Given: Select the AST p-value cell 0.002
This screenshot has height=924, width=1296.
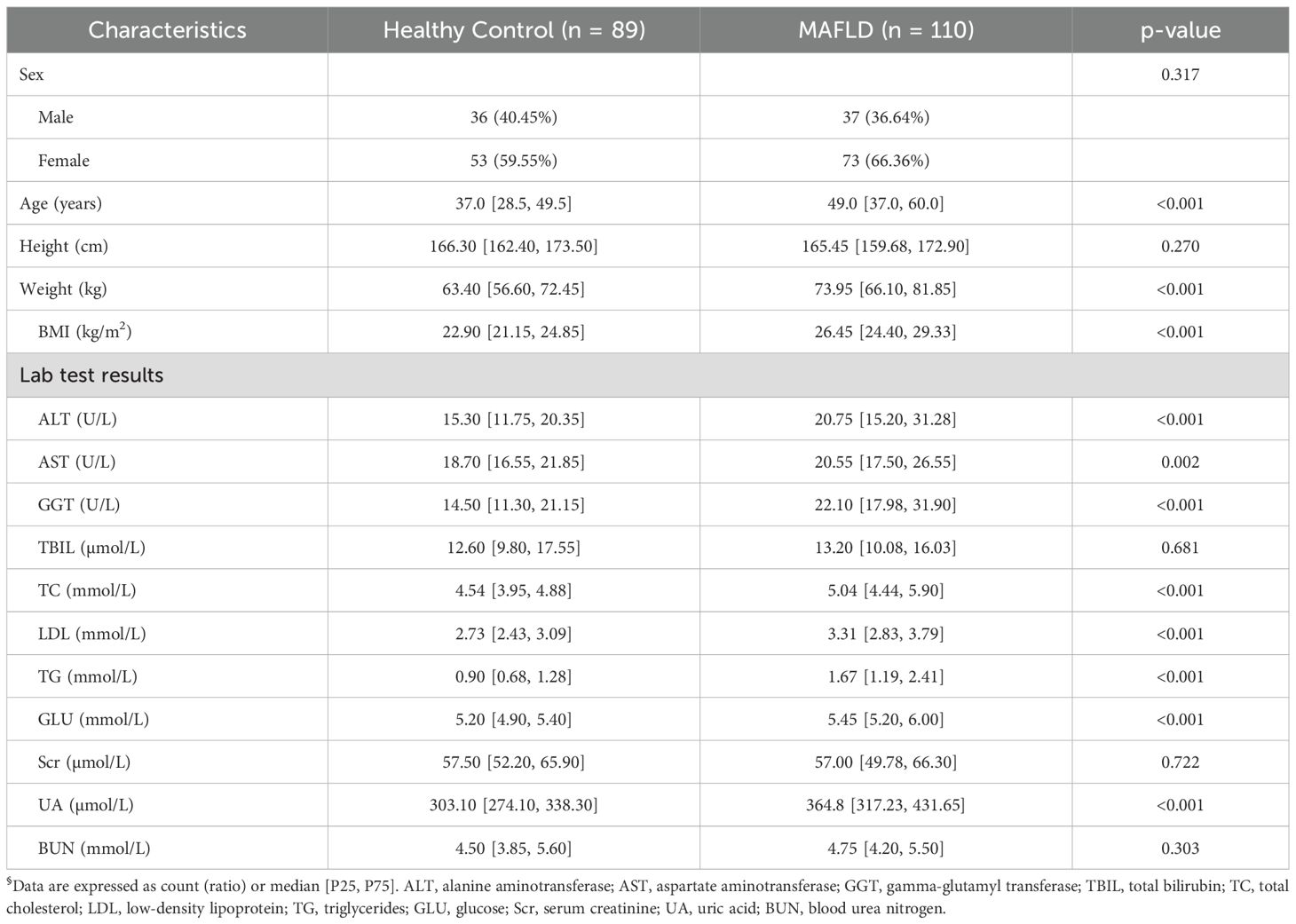Looking at the screenshot, I should click(x=1180, y=462).
